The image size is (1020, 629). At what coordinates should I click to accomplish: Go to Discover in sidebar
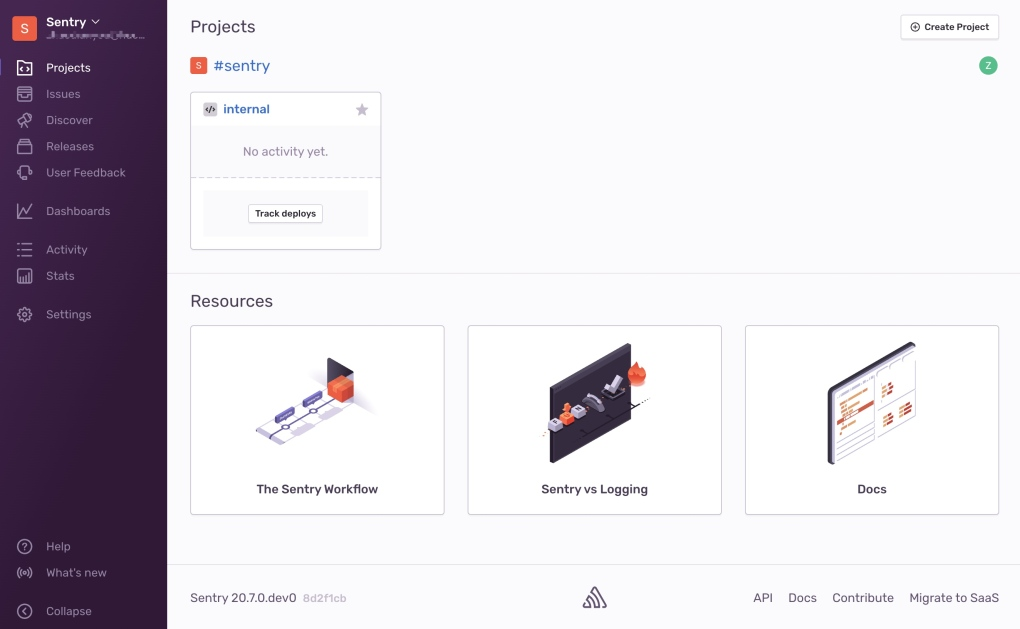point(69,120)
